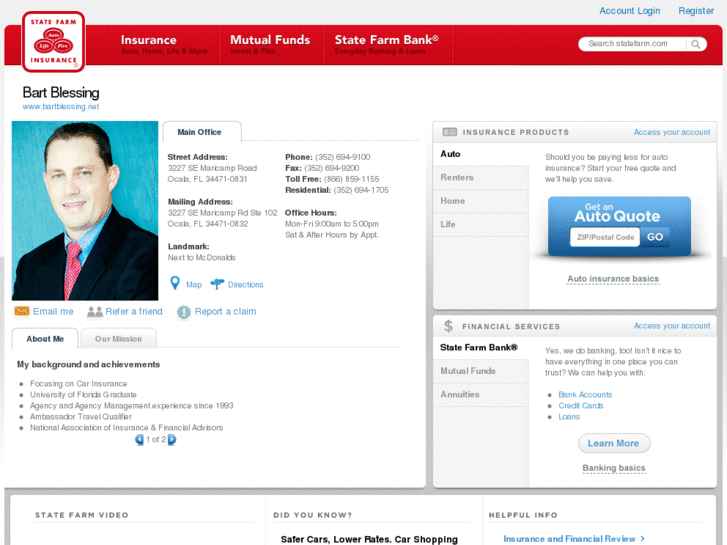
Task: Click the map pin icon
Action: tap(175, 283)
